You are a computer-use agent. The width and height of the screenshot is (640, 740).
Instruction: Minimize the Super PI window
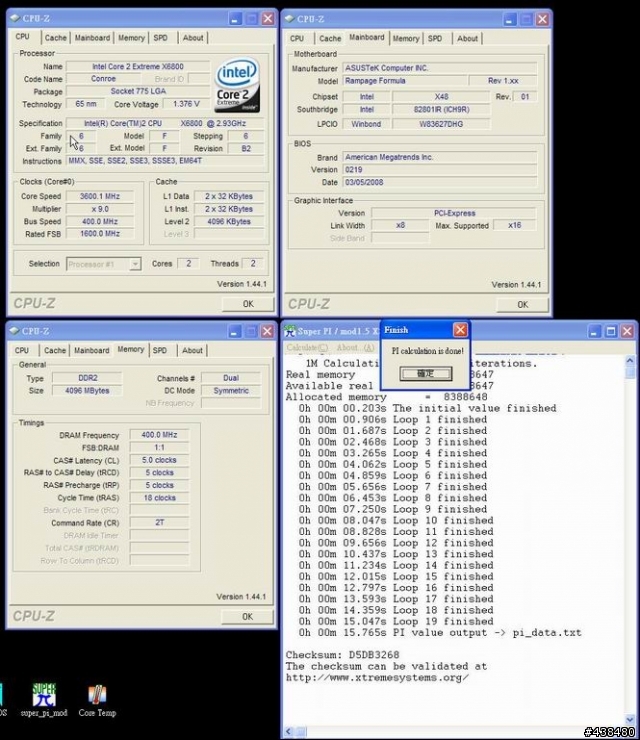tap(594, 331)
